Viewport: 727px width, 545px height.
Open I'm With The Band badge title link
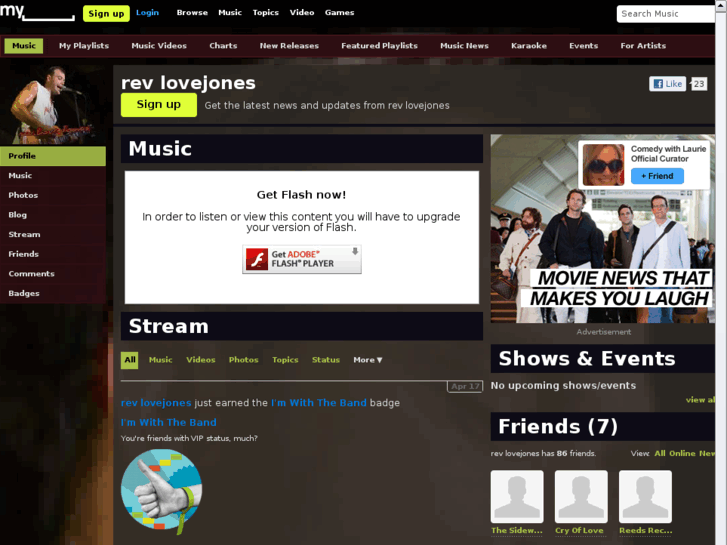pyautogui.click(x=168, y=423)
